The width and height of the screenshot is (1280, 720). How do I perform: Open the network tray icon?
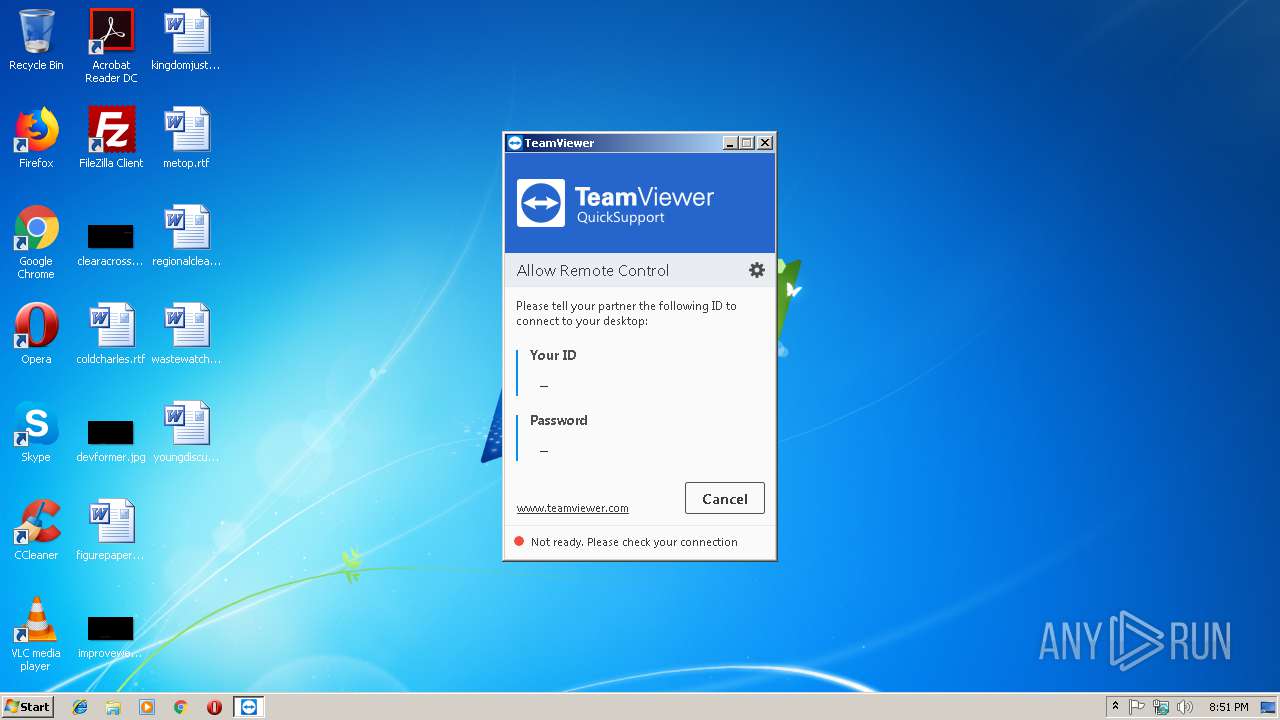pos(1161,707)
